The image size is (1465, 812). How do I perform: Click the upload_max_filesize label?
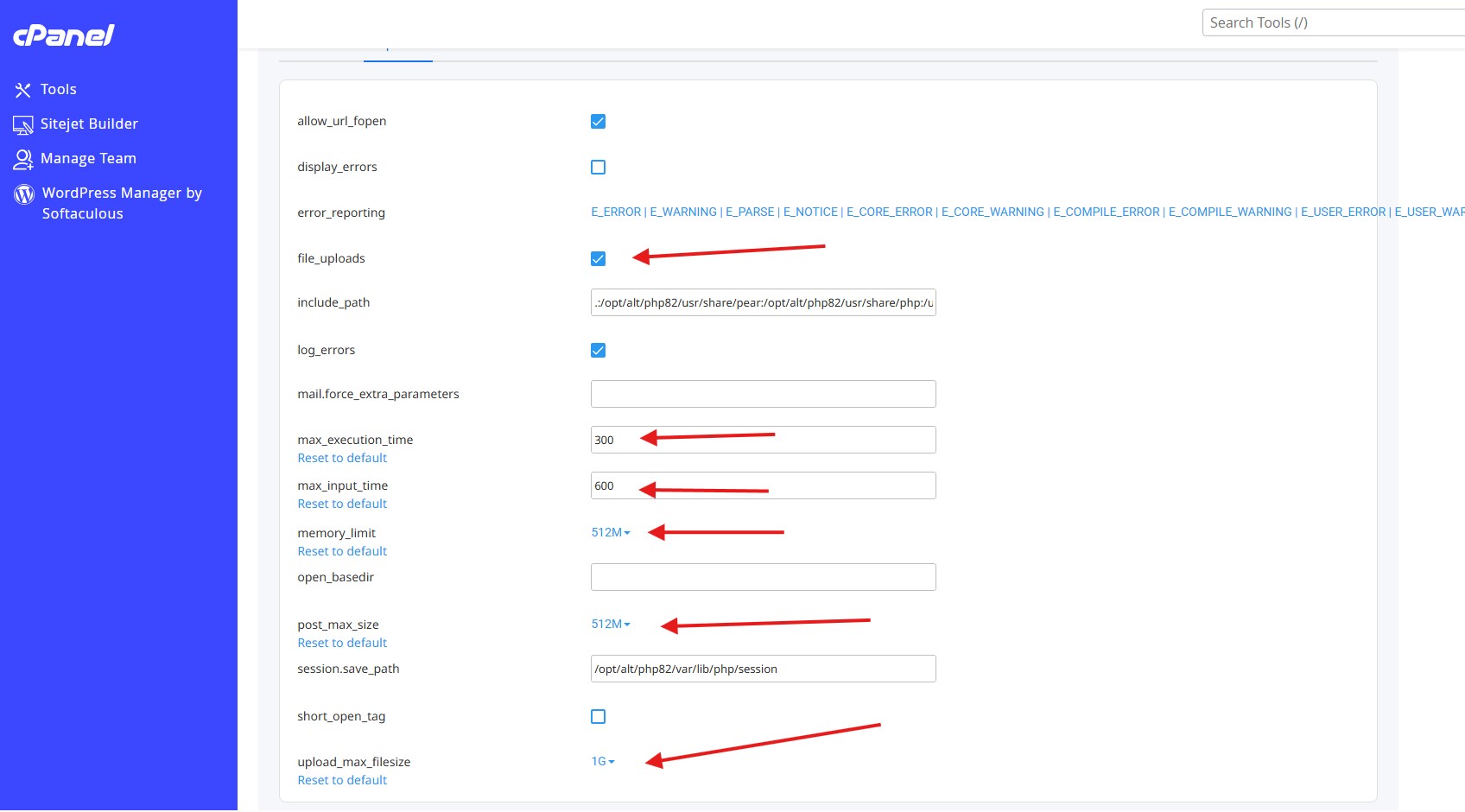354,763
